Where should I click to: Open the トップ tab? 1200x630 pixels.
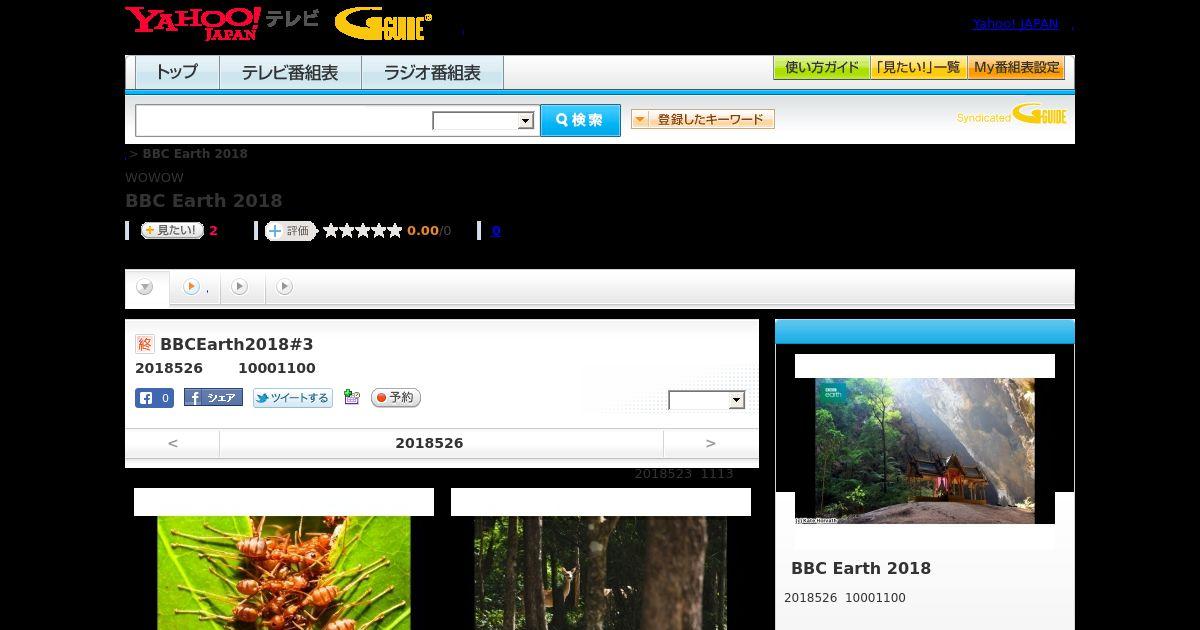tap(177, 72)
